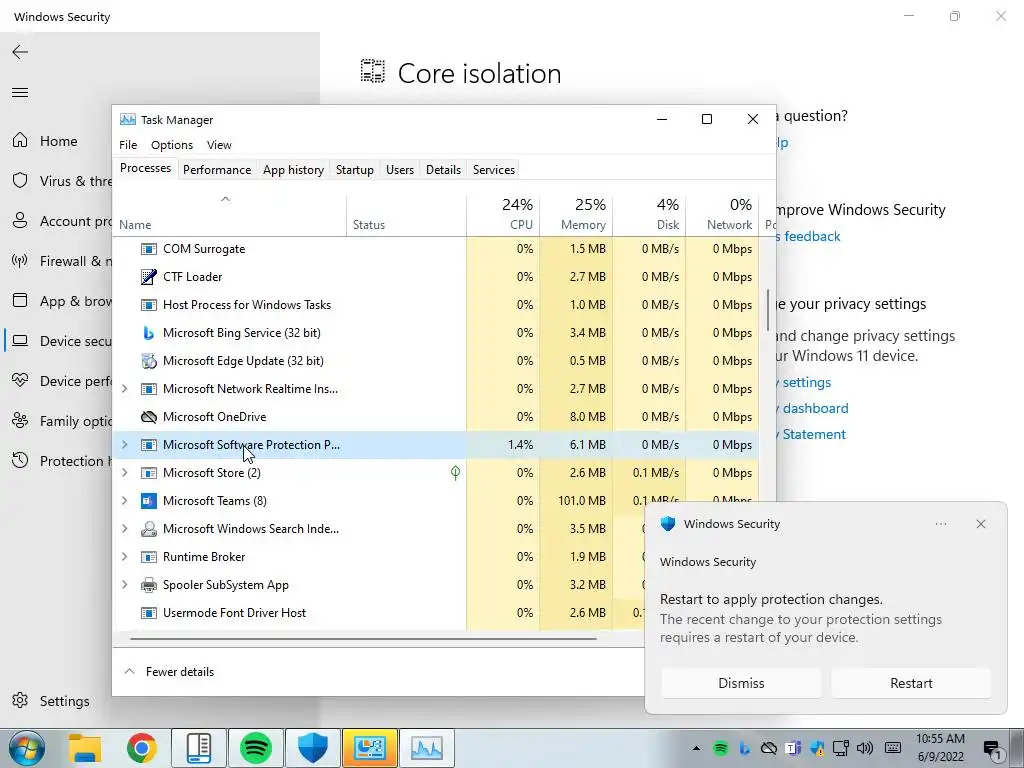This screenshot has width=1024, height=768.
Task: Click the Account protection person icon
Action: click(x=20, y=221)
